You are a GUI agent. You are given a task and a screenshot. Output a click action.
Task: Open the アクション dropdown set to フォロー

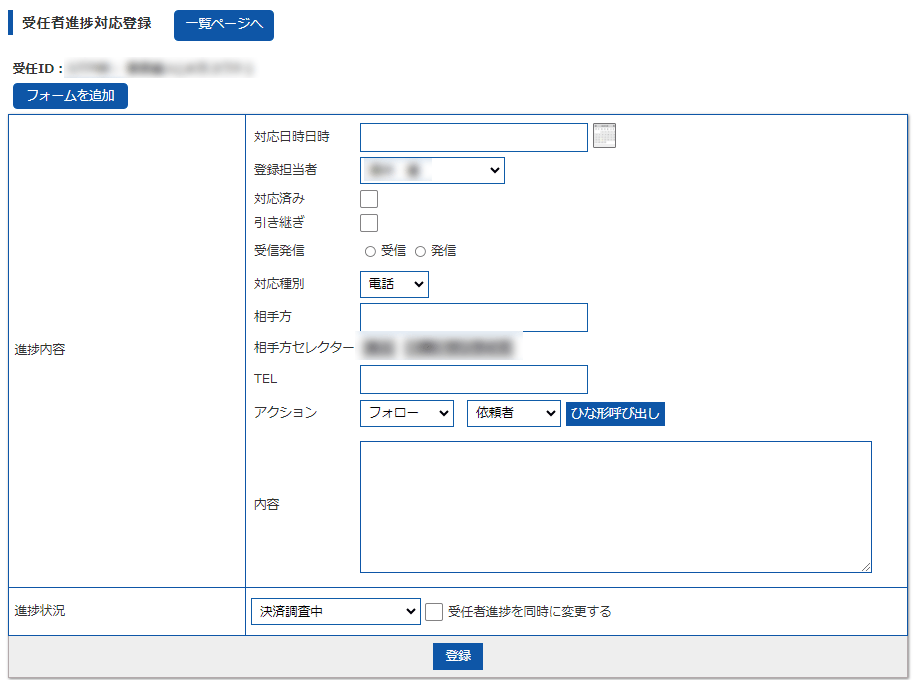coord(406,413)
